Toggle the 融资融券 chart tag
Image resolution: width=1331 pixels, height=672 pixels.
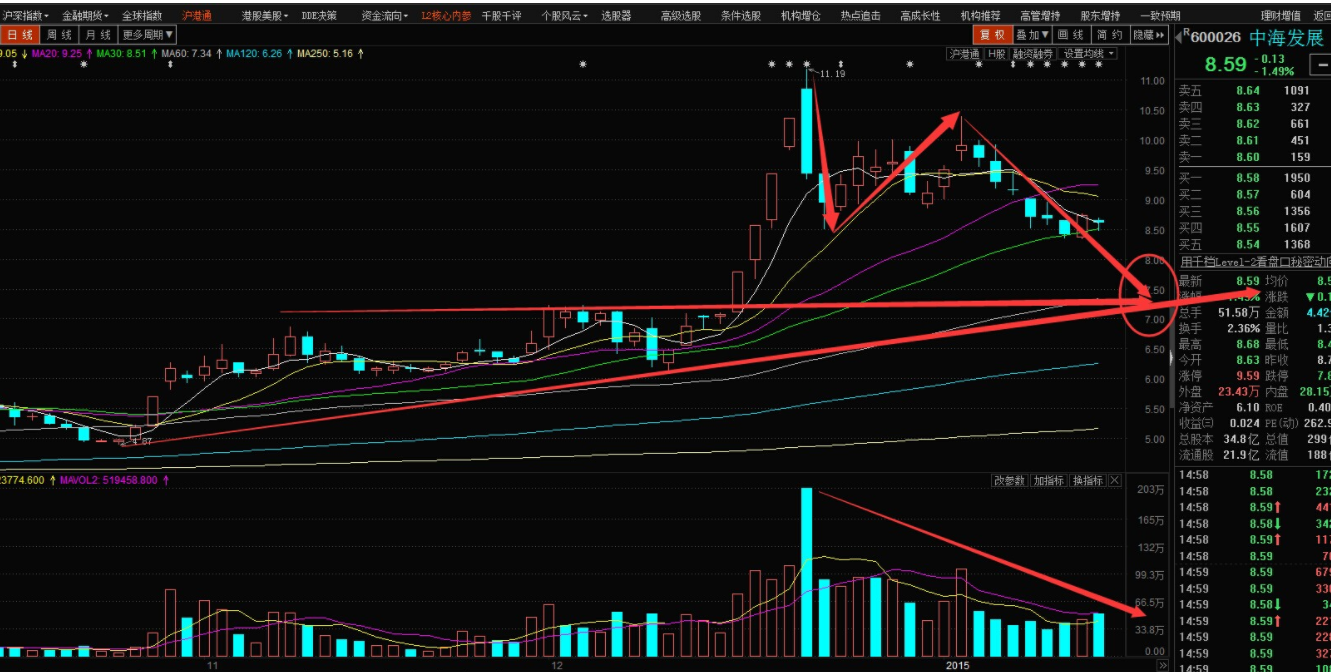(1033, 54)
